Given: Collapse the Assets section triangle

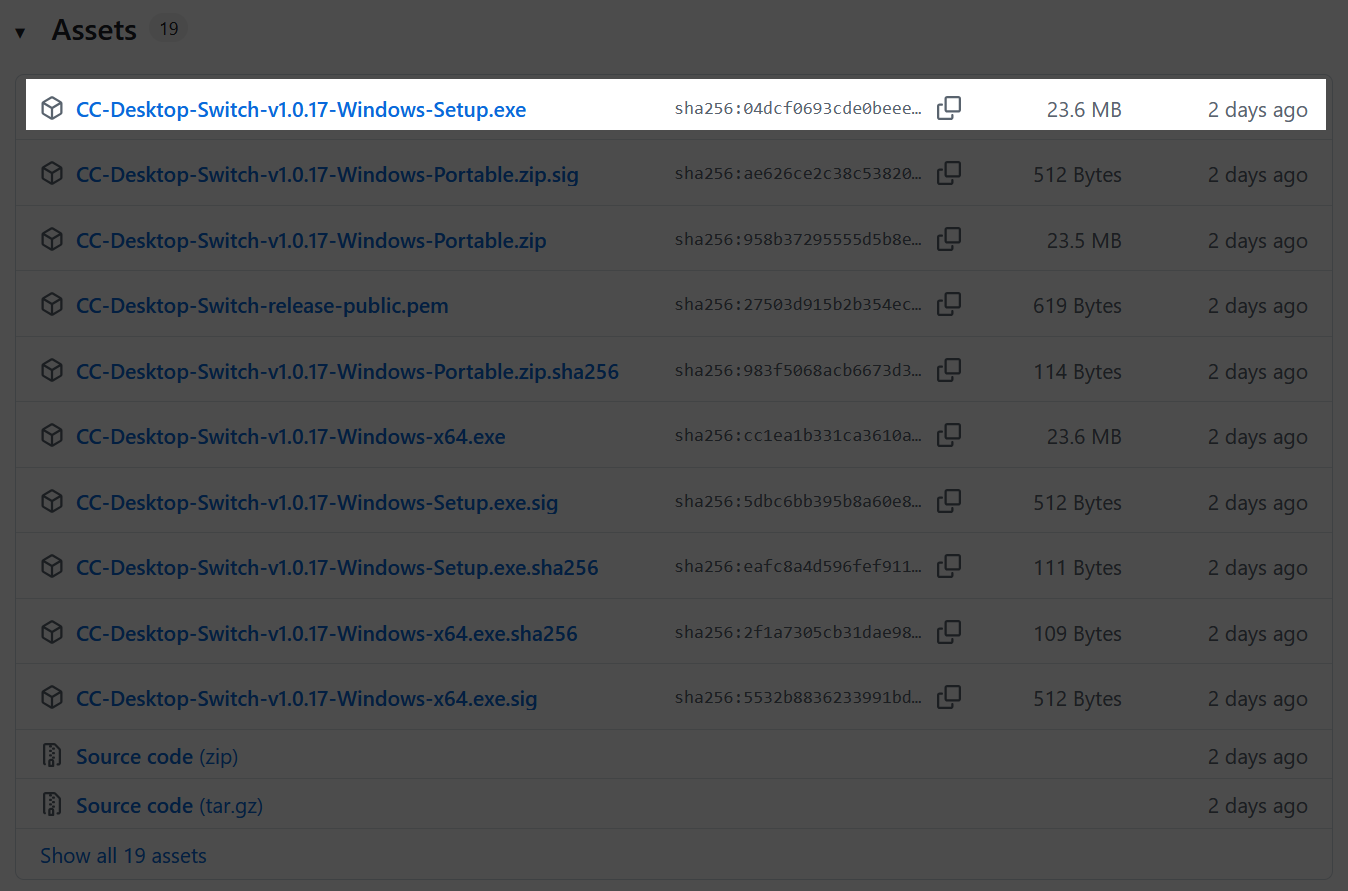Looking at the screenshot, I should [x=20, y=33].
